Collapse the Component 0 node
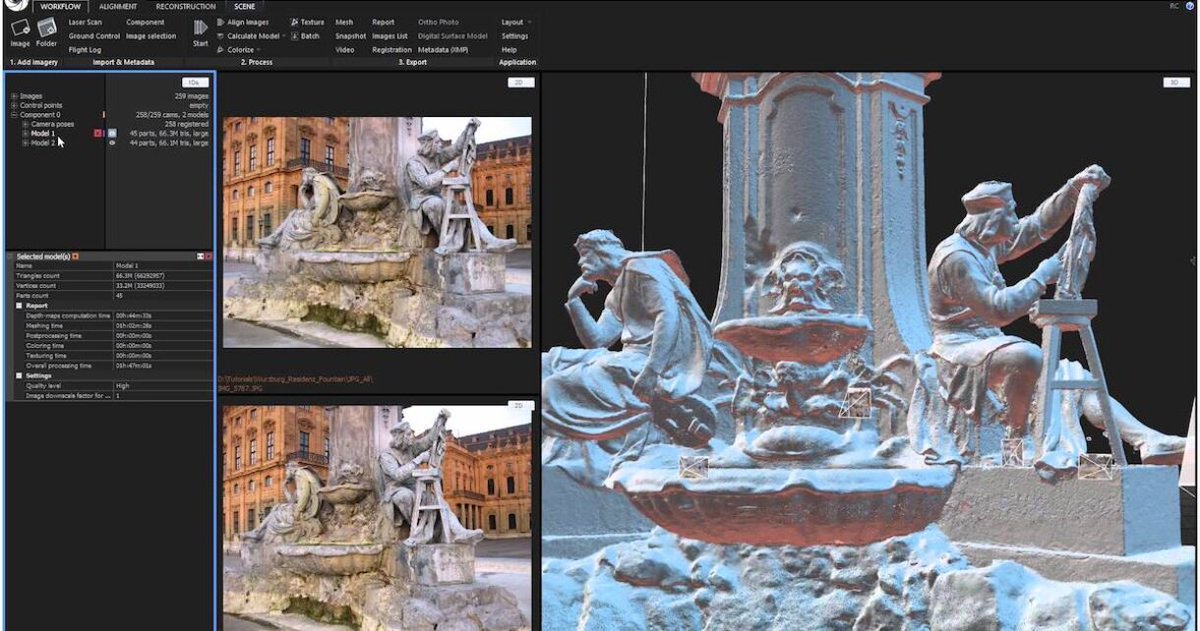Image resolution: width=1200 pixels, height=631 pixels. pos(14,115)
